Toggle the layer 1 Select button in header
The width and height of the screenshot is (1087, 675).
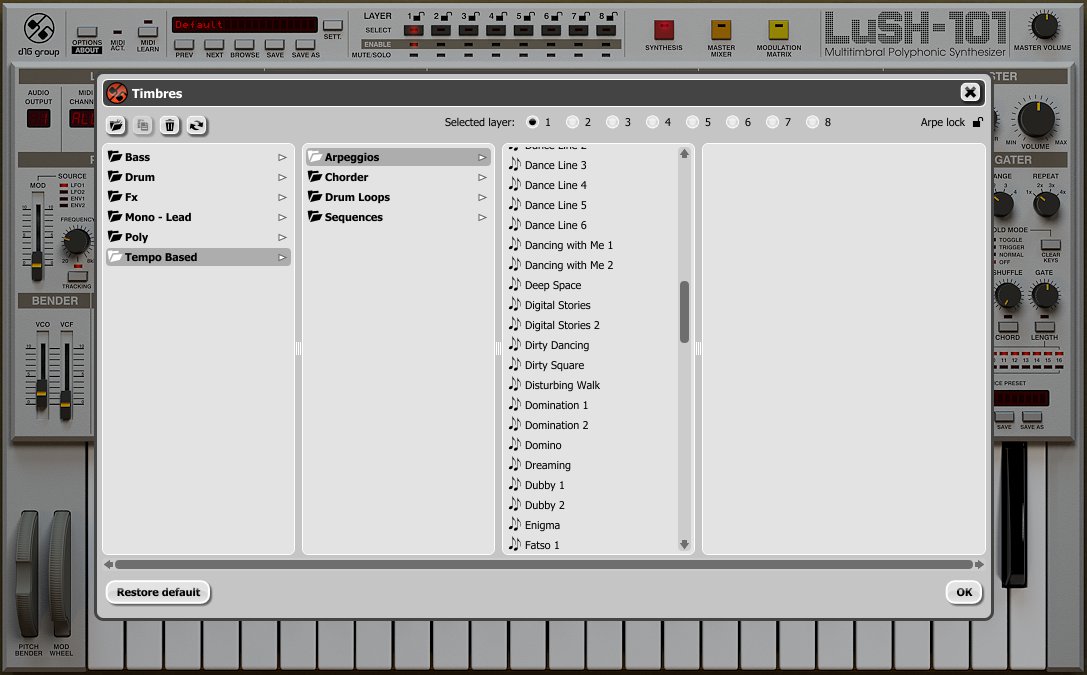click(x=414, y=30)
